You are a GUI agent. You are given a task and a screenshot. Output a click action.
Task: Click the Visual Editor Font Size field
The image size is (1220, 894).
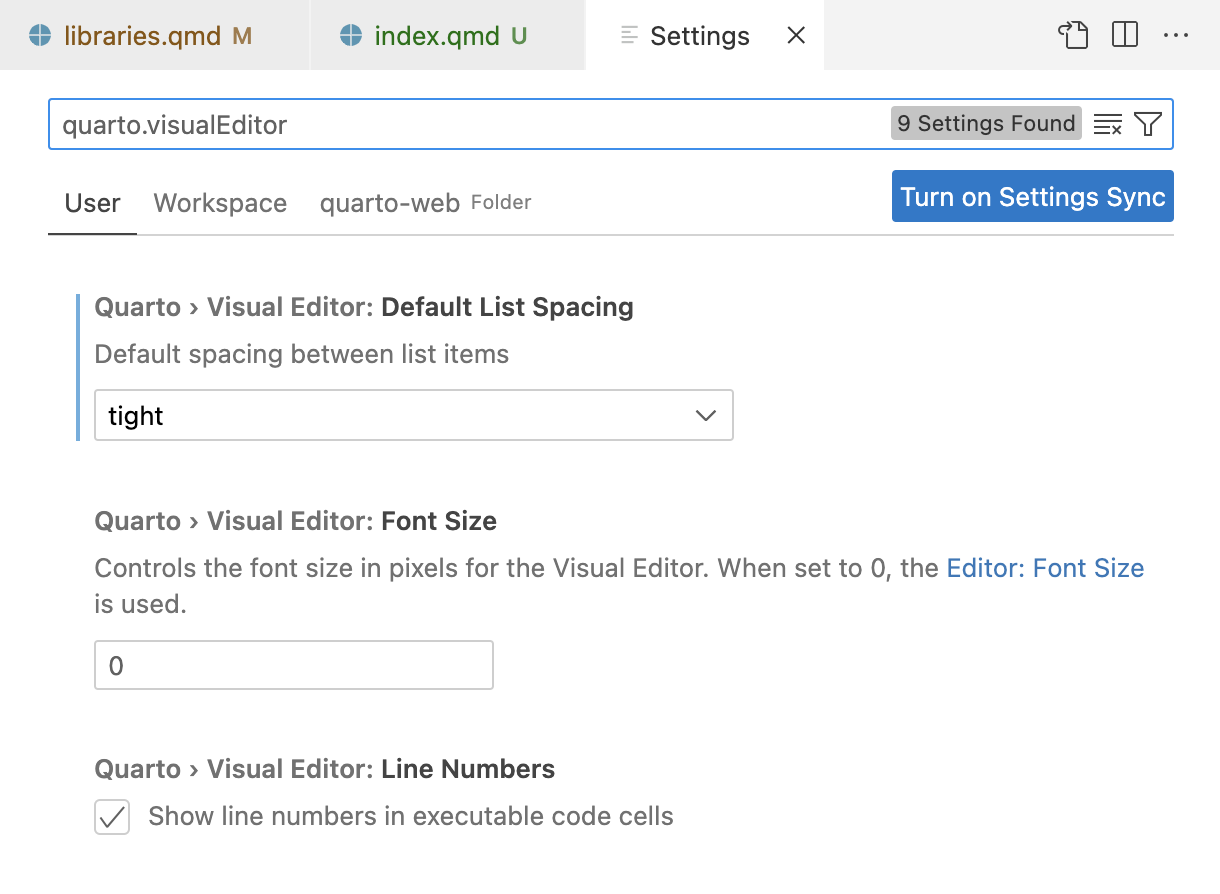pyautogui.click(x=293, y=666)
